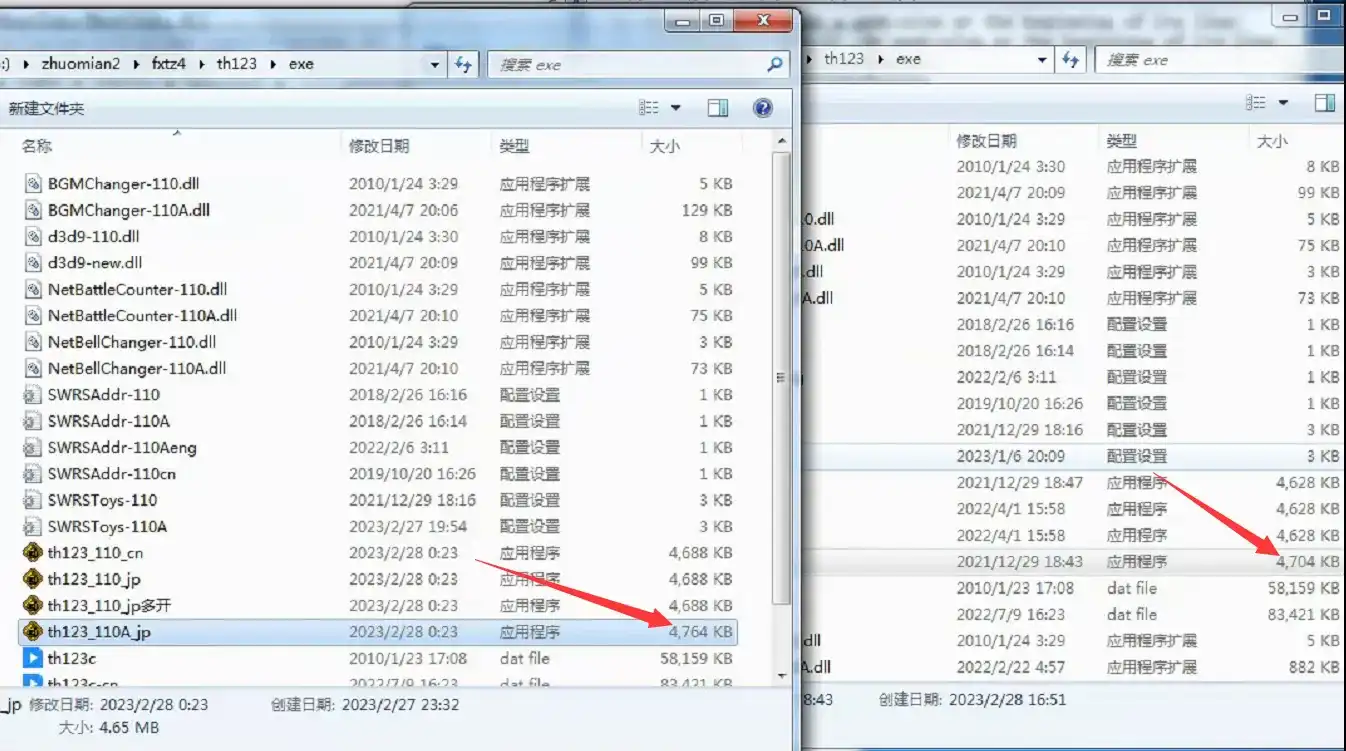Click the th123_110A_jp application icon
This screenshot has width=1346, height=751.
point(33,631)
